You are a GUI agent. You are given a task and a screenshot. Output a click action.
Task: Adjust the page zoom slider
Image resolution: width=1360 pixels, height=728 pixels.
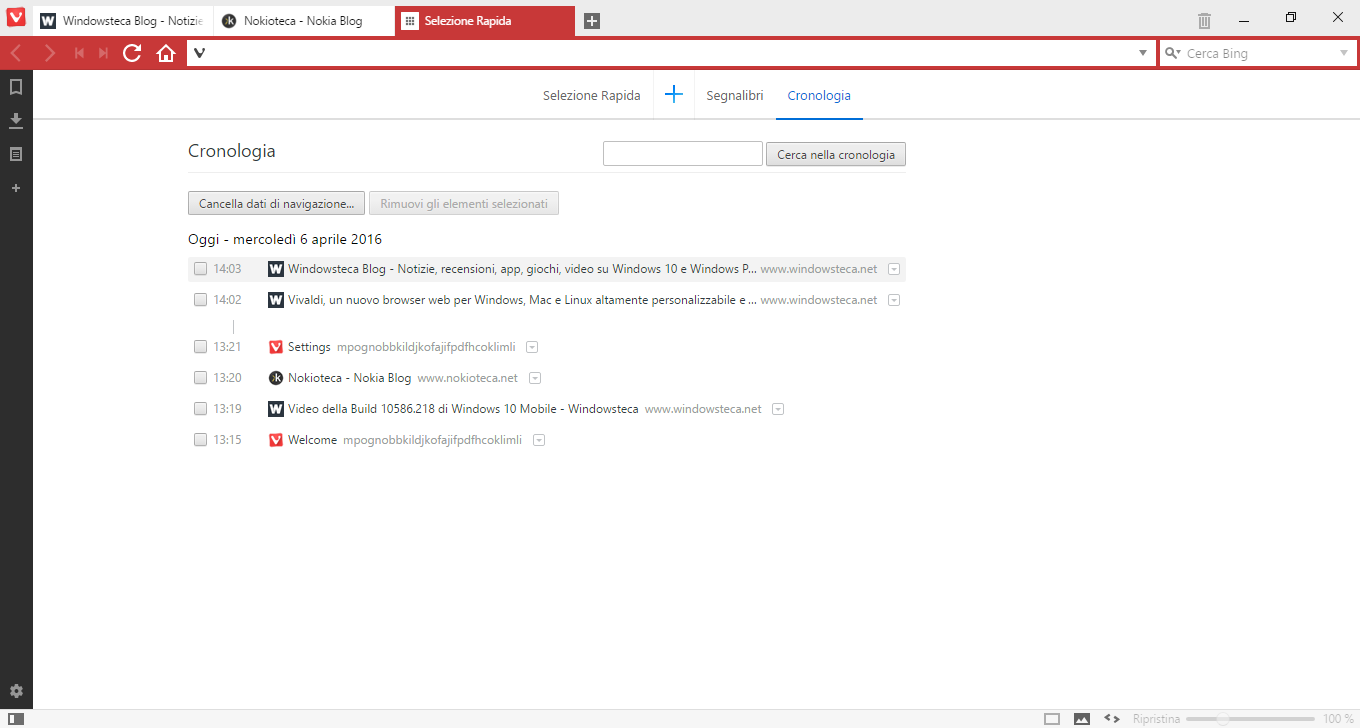[x=1251, y=719]
